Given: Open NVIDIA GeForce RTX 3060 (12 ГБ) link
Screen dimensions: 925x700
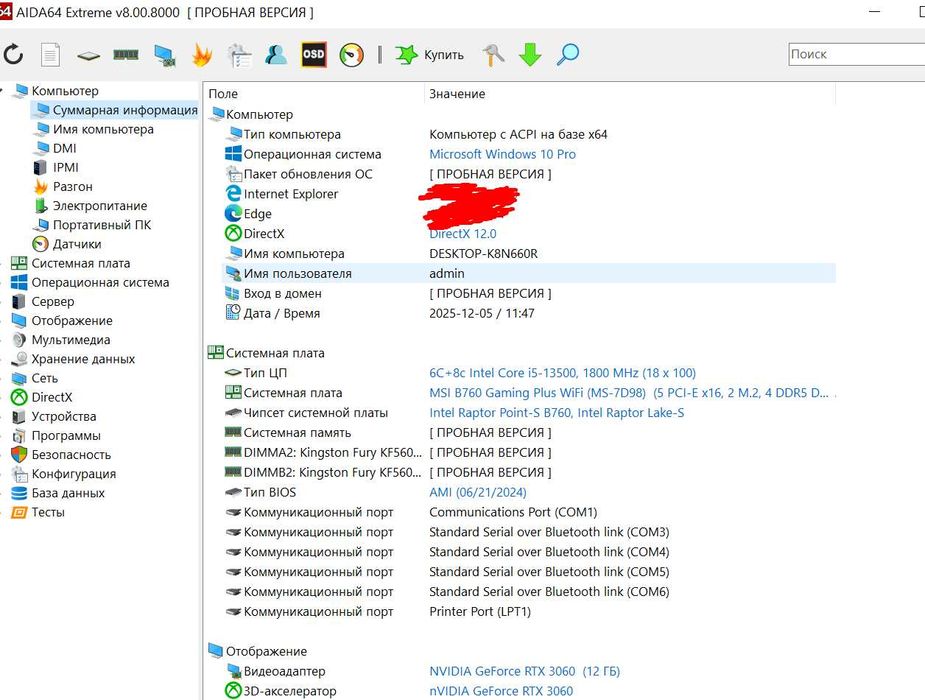Looking at the screenshot, I should coord(524,672).
